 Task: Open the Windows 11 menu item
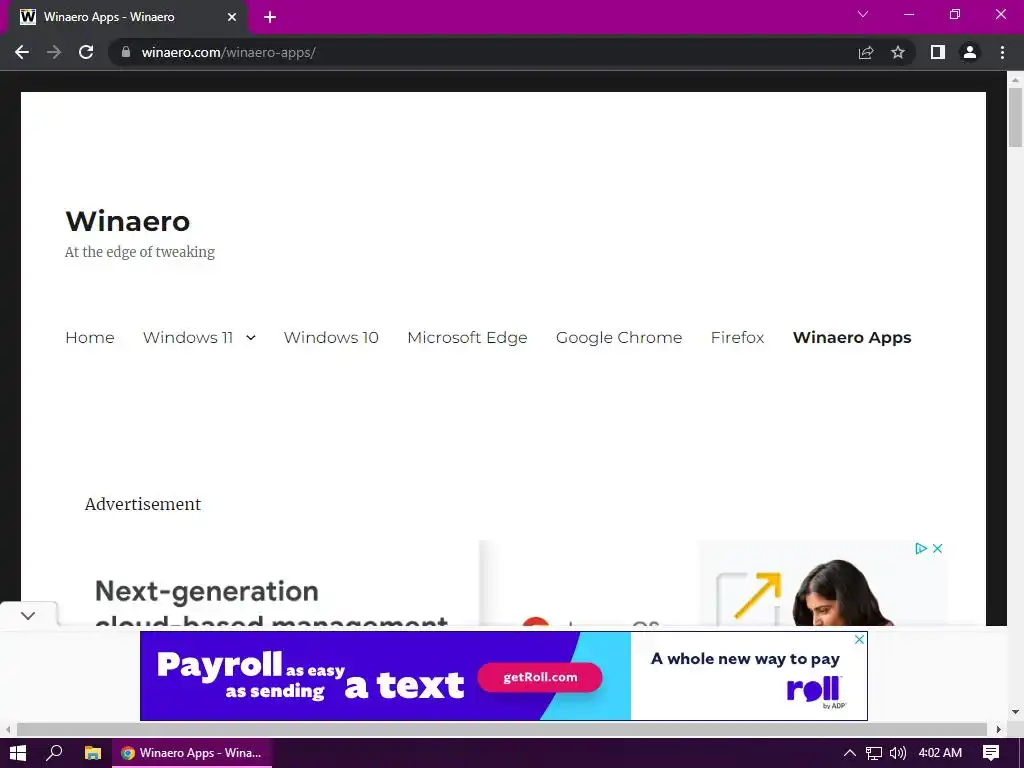coord(187,338)
